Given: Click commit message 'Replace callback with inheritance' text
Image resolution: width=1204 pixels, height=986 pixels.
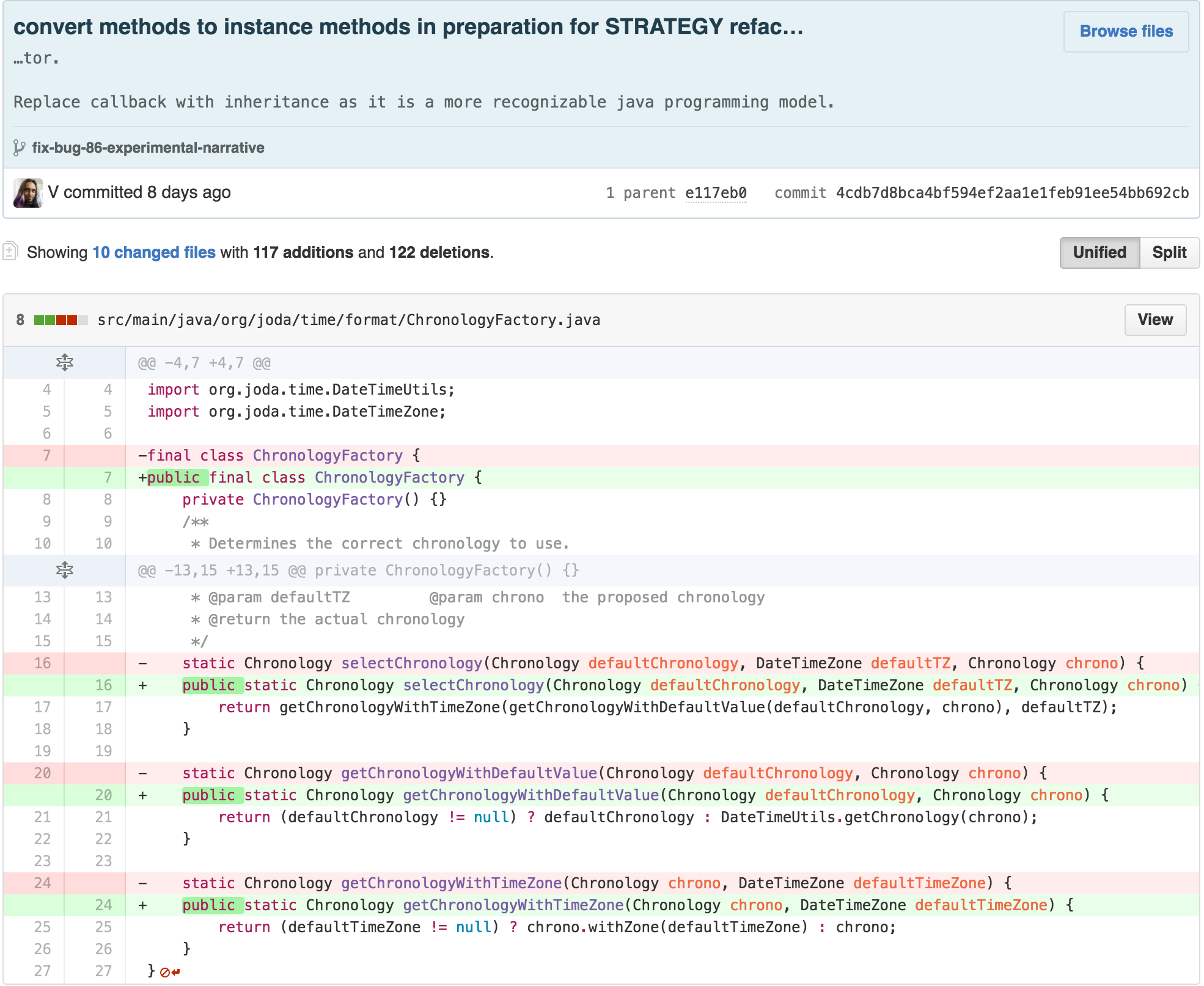Looking at the screenshot, I should [424, 102].
